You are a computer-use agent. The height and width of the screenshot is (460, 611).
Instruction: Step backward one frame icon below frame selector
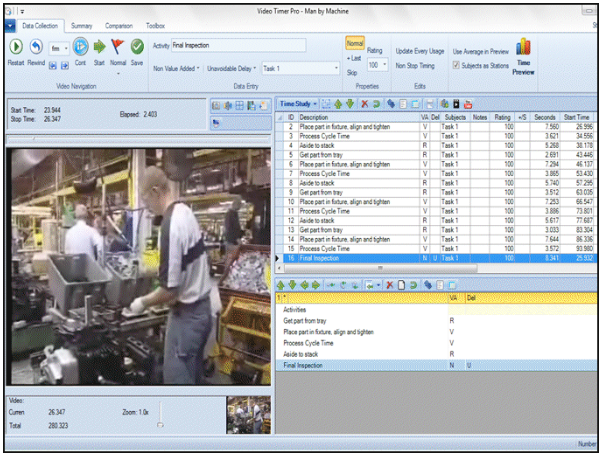point(53,65)
